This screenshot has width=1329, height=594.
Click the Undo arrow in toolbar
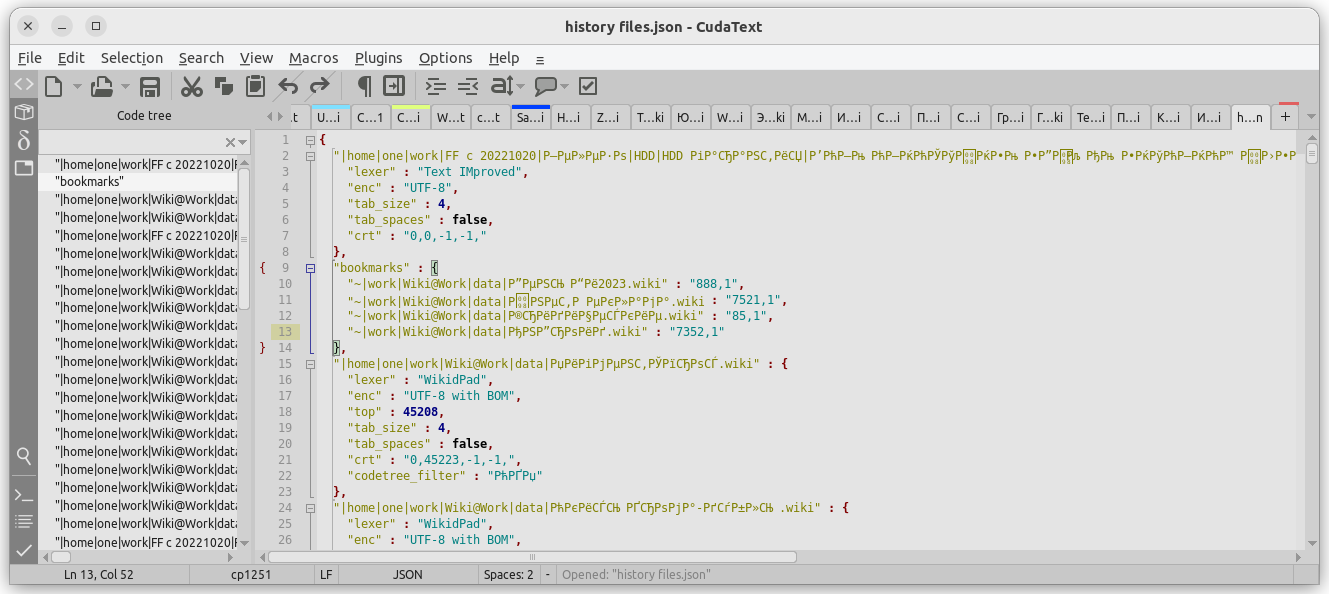pos(288,87)
